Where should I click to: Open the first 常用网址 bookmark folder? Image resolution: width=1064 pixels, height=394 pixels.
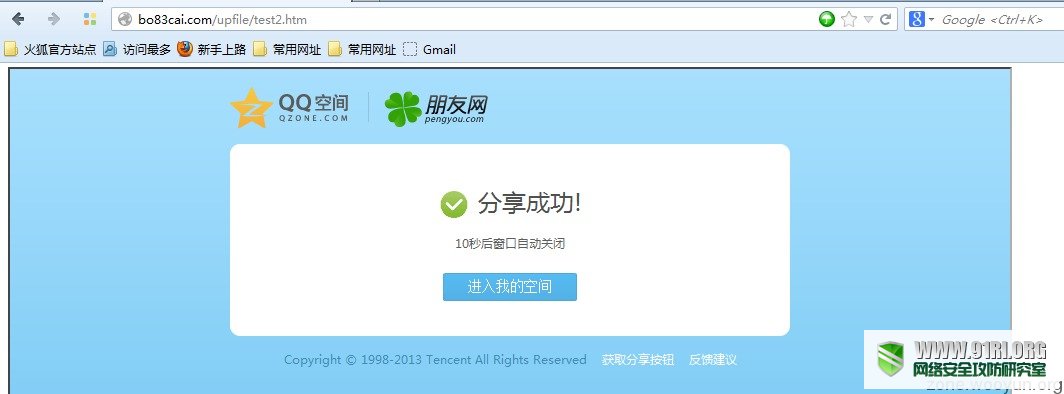coord(286,50)
